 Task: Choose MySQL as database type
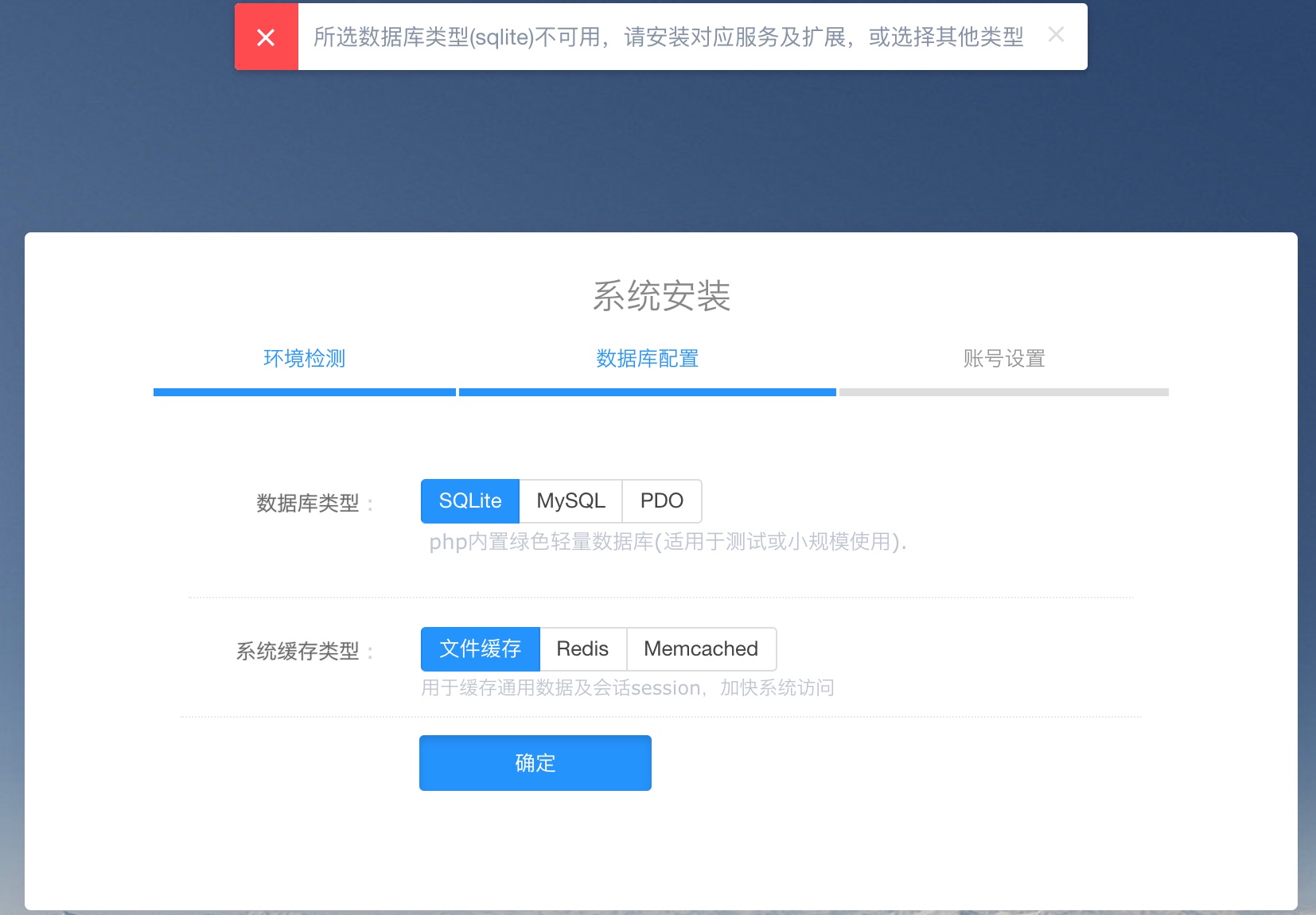pyautogui.click(x=570, y=501)
